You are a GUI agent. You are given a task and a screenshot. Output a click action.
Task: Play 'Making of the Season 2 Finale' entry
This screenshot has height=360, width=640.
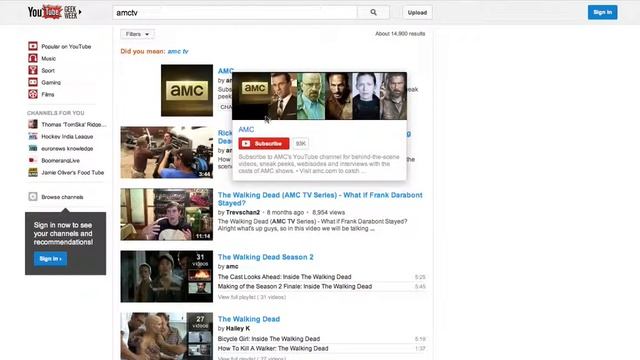[x=295, y=287]
